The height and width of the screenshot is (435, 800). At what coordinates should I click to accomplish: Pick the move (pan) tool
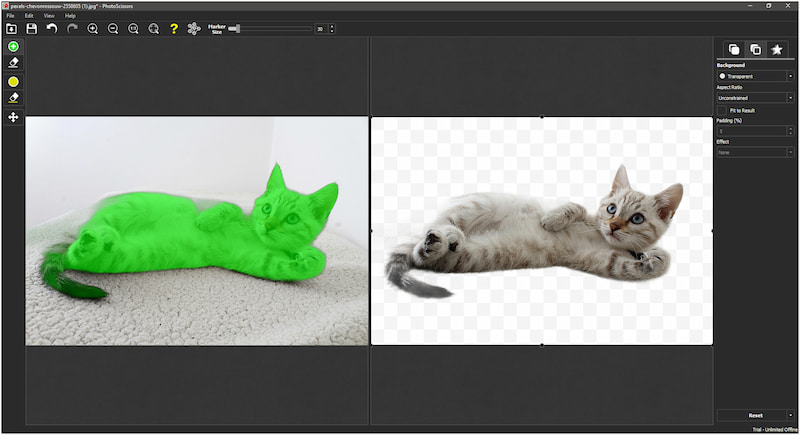13,117
